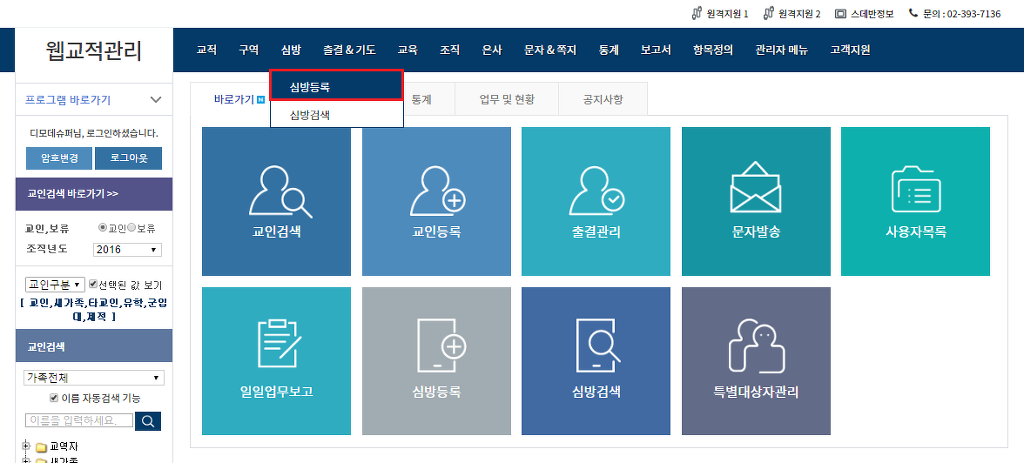Open the 보고서 menu
1024x463 pixels.
pyautogui.click(x=656, y=50)
